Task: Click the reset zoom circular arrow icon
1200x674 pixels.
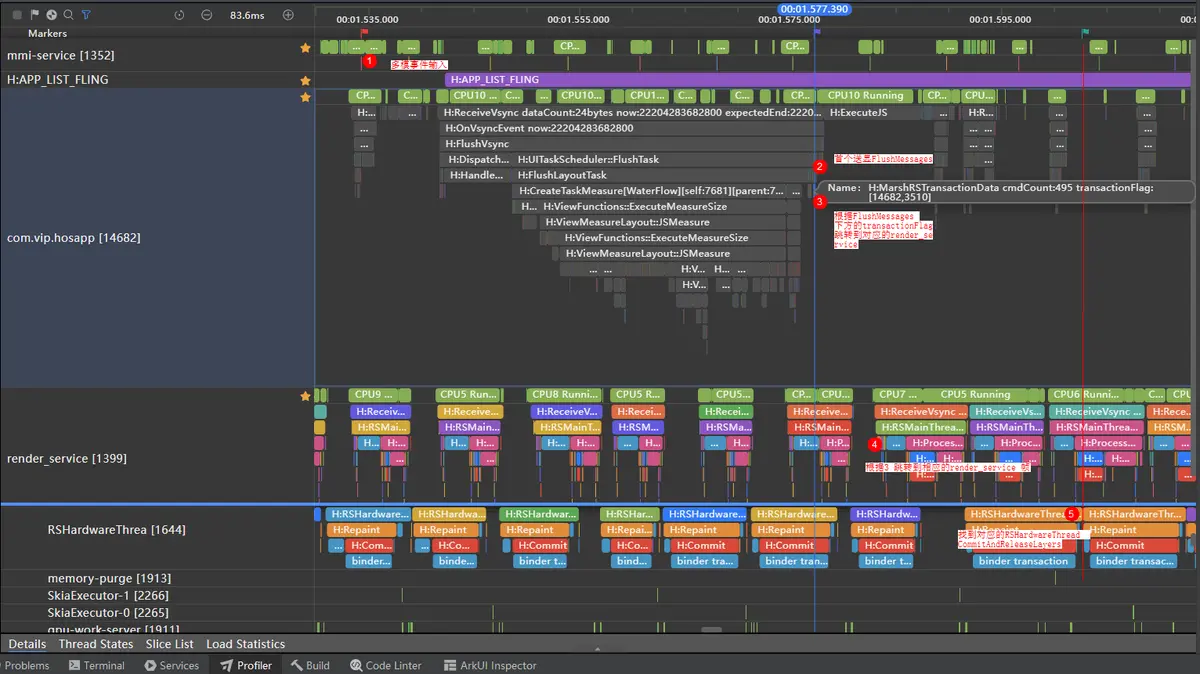Action: tap(179, 15)
